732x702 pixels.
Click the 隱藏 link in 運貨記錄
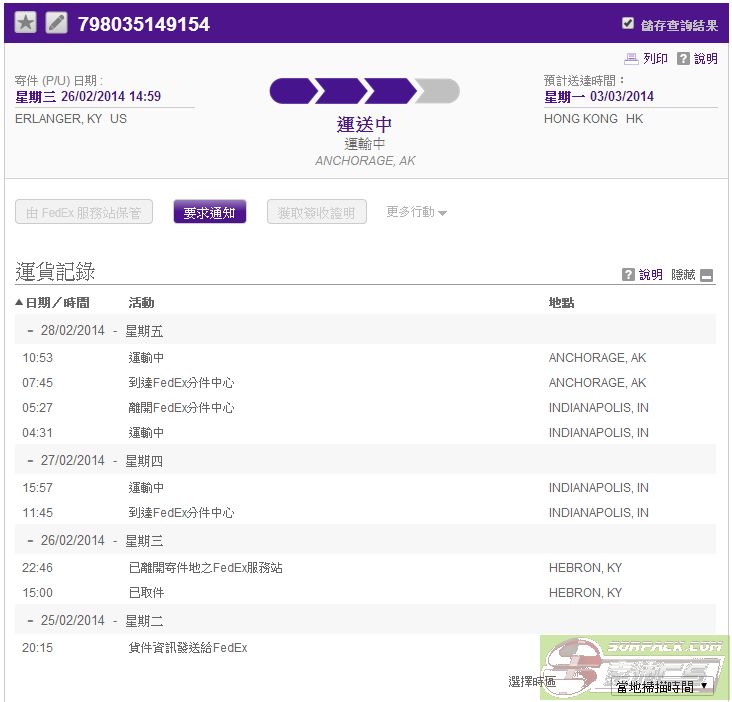coord(683,274)
